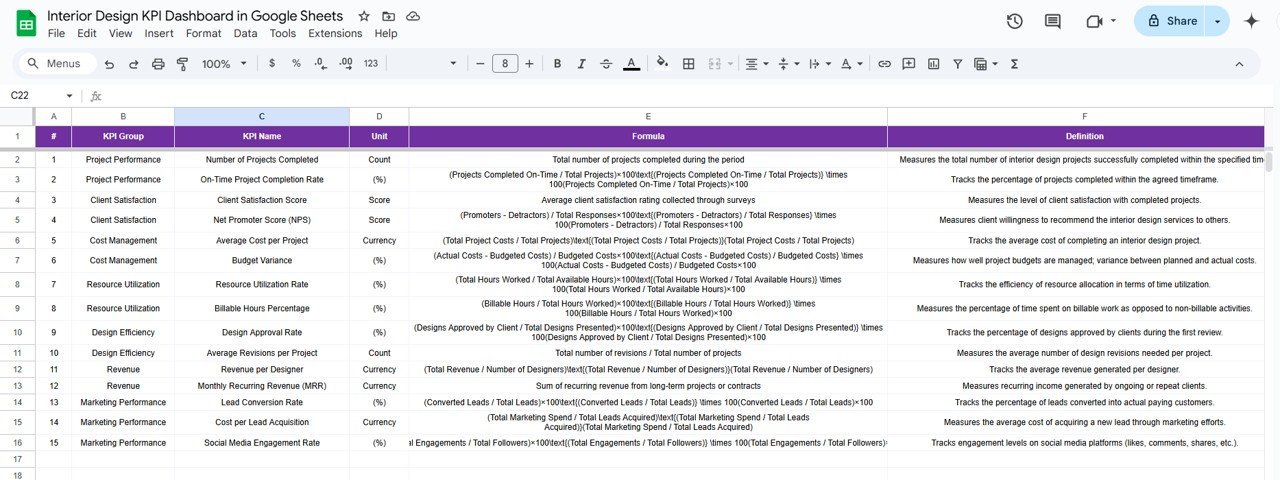Create a filter
This screenshot has height=480, width=1280.
coord(957,64)
